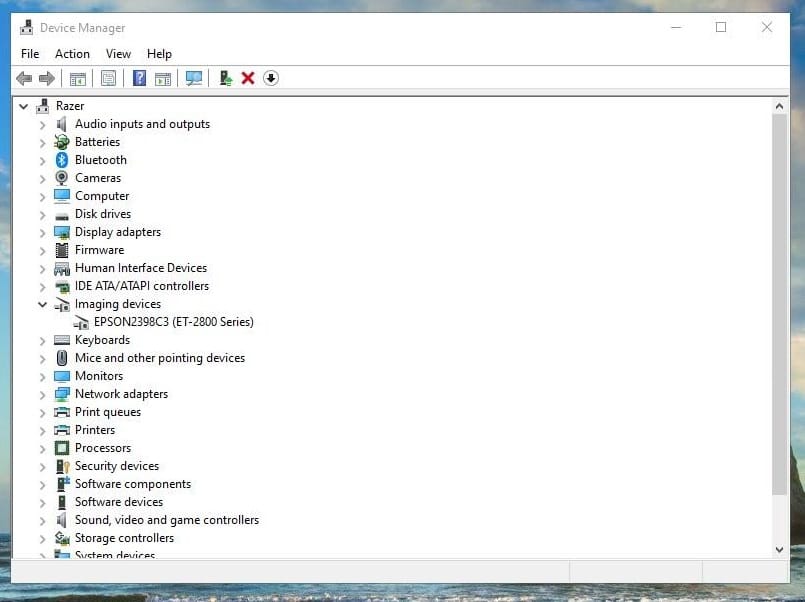This screenshot has height=602, width=805.
Task: Open the File menu
Action: pyautogui.click(x=30, y=54)
